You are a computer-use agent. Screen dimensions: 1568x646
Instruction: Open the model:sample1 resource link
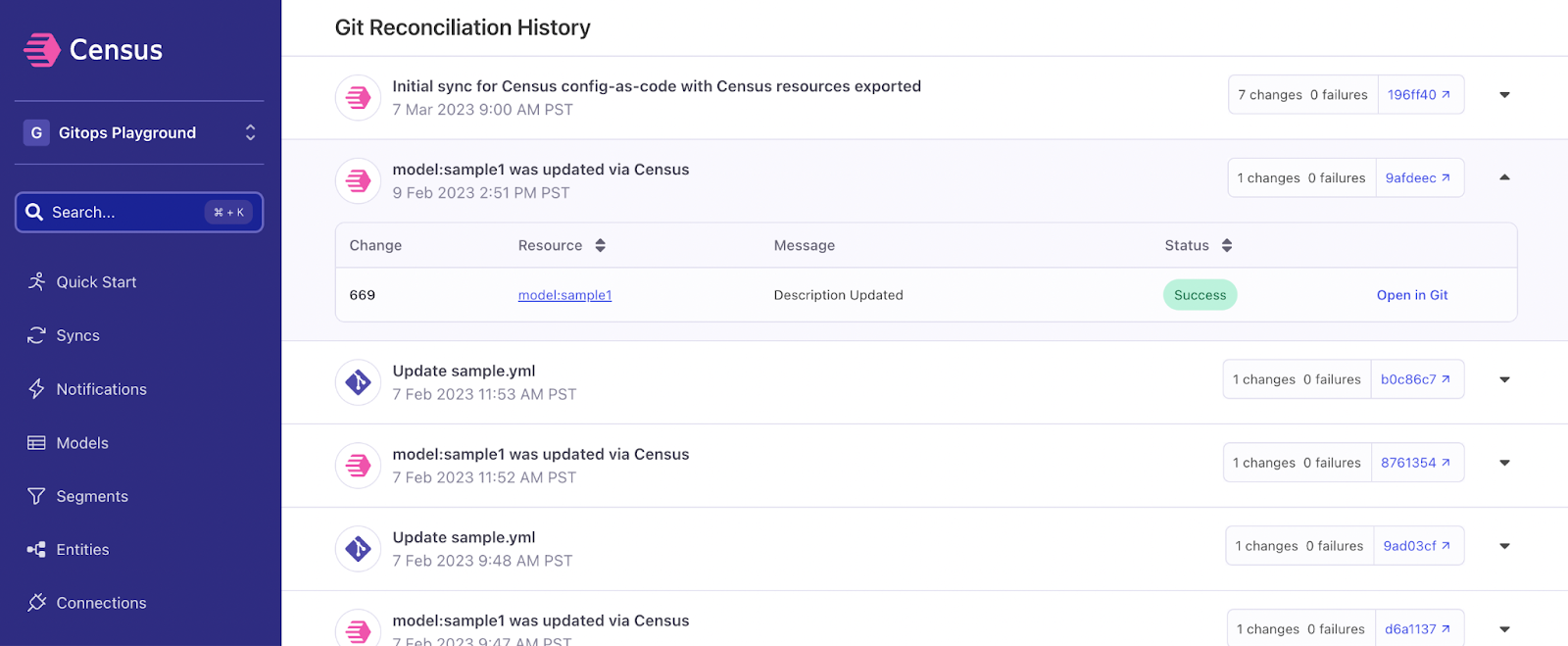tap(564, 295)
